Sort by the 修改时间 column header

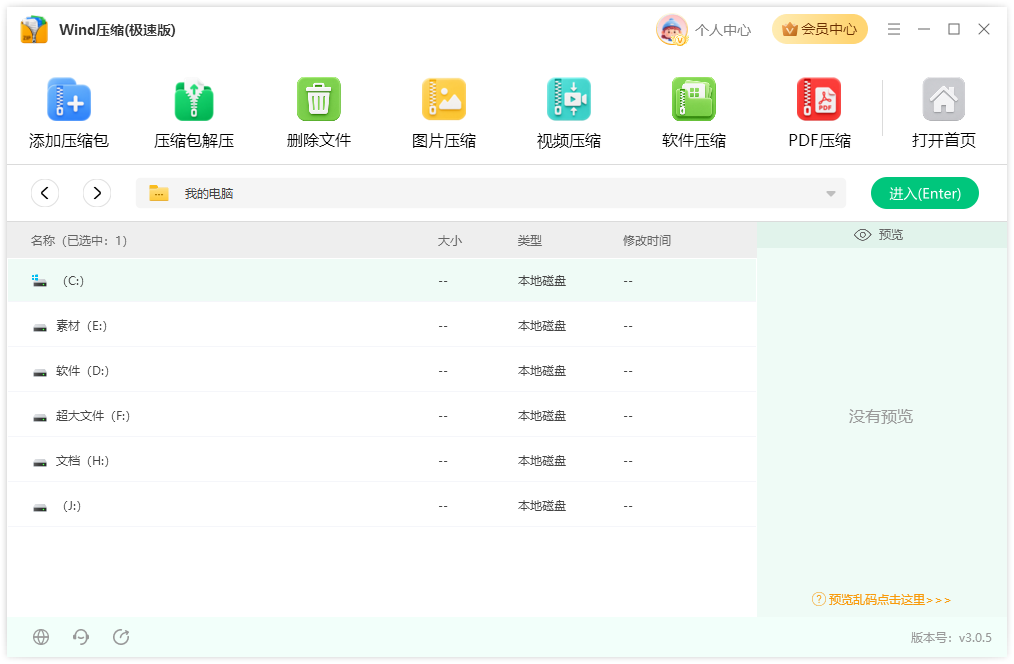[647, 241]
